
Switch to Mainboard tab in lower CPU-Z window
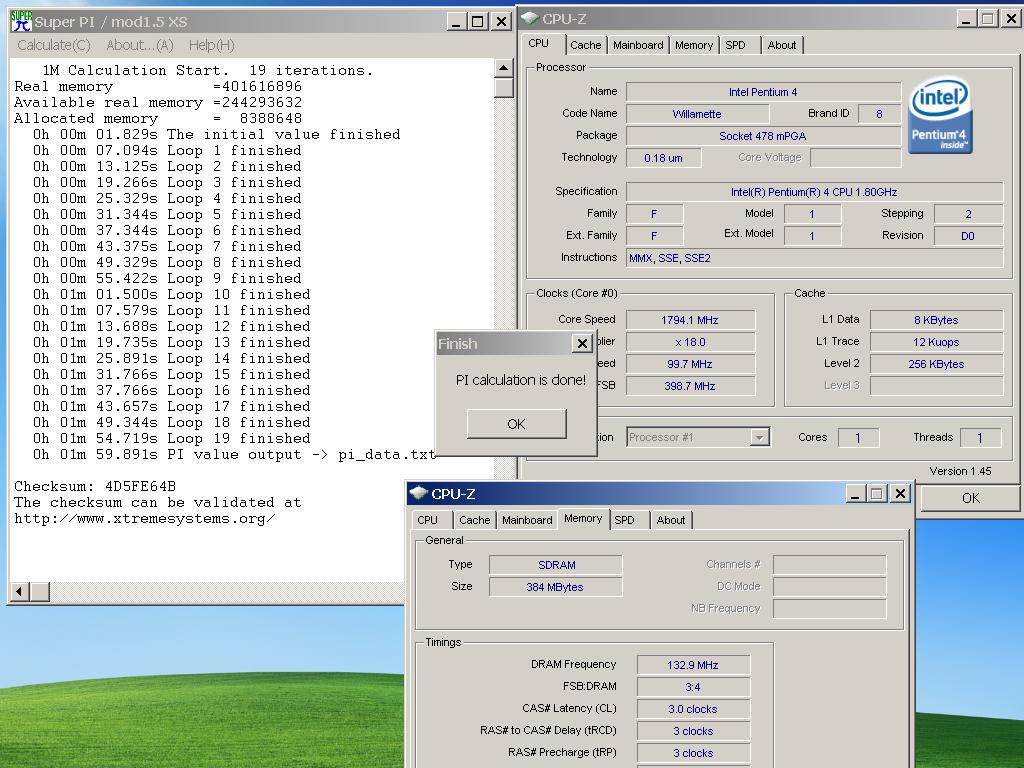pyautogui.click(x=527, y=520)
